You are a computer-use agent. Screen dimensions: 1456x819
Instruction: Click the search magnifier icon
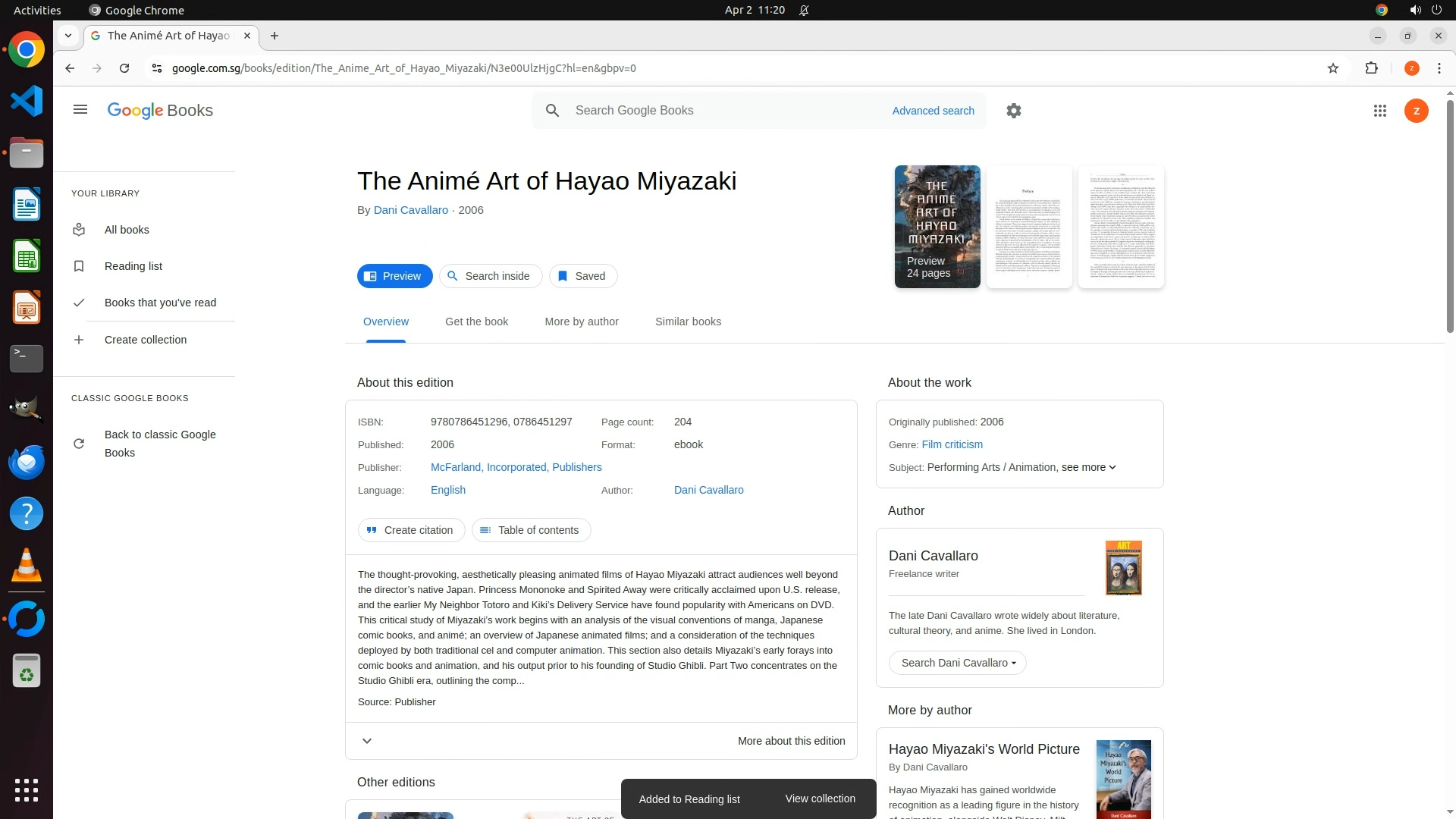(552, 111)
